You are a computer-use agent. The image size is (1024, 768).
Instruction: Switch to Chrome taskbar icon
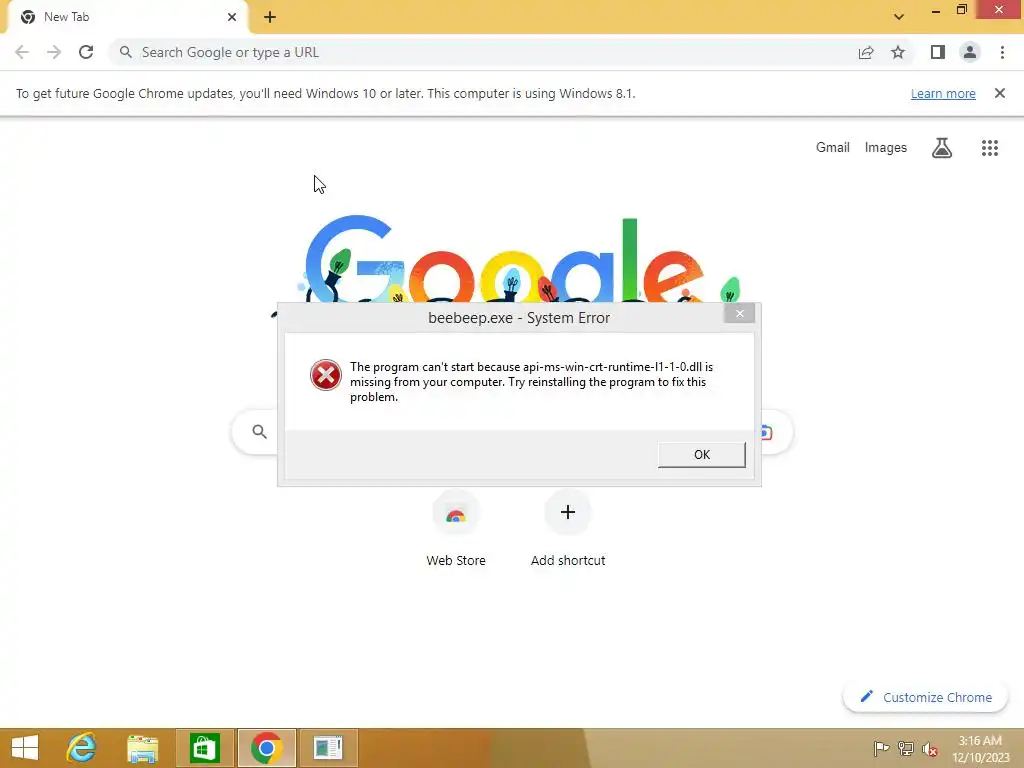[266, 748]
